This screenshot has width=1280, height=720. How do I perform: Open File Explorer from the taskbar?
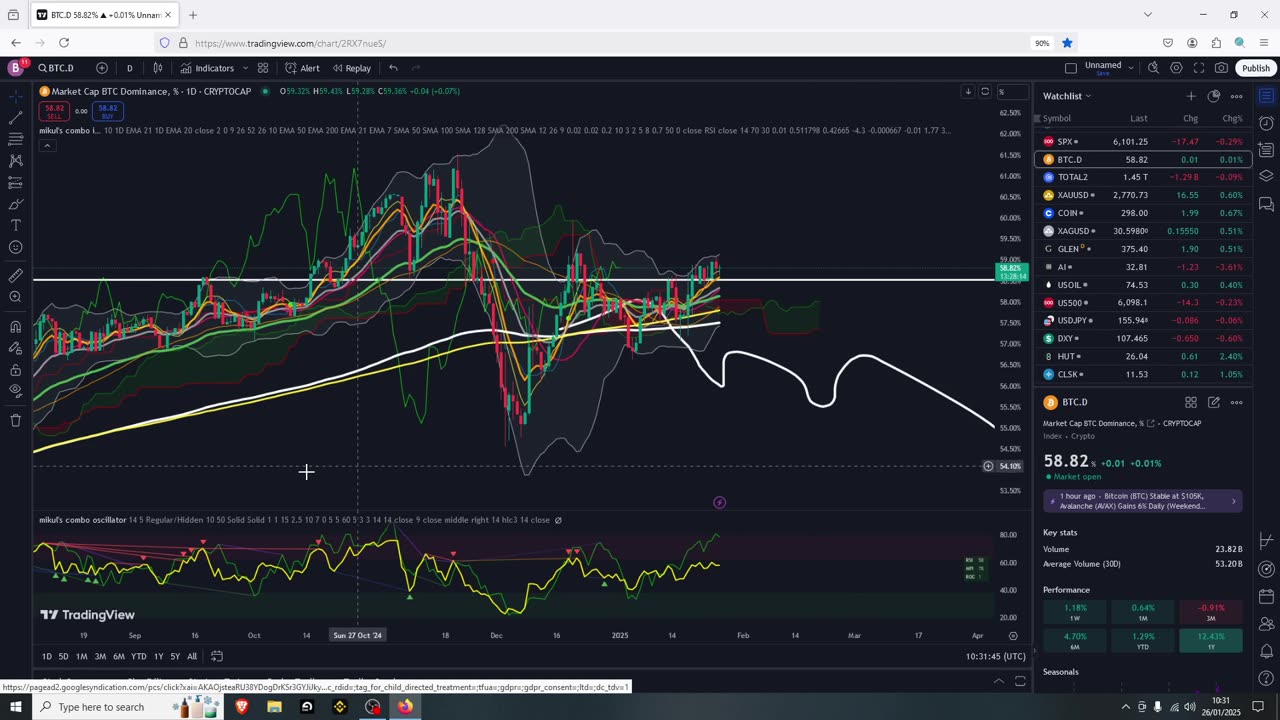pos(274,707)
